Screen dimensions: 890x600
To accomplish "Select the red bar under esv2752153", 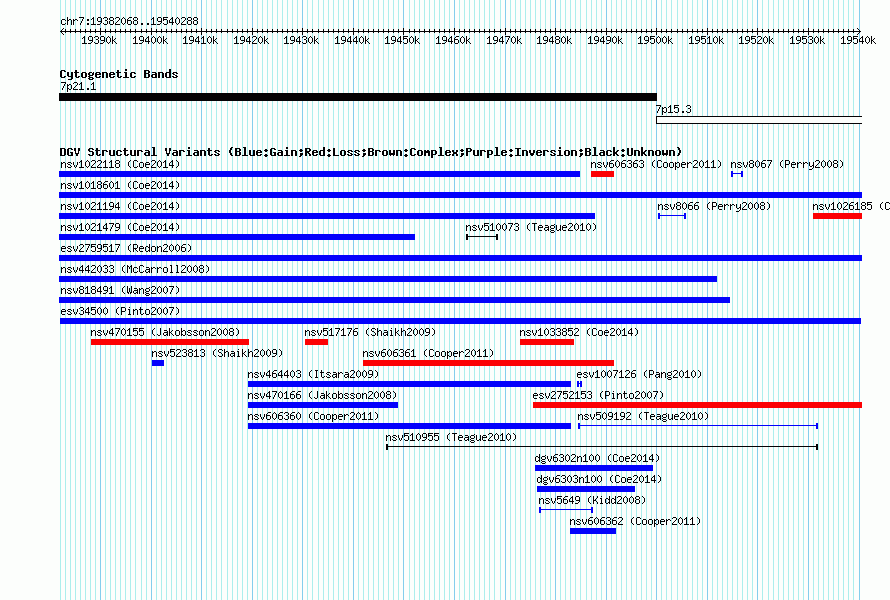I will click(x=698, y=405).
